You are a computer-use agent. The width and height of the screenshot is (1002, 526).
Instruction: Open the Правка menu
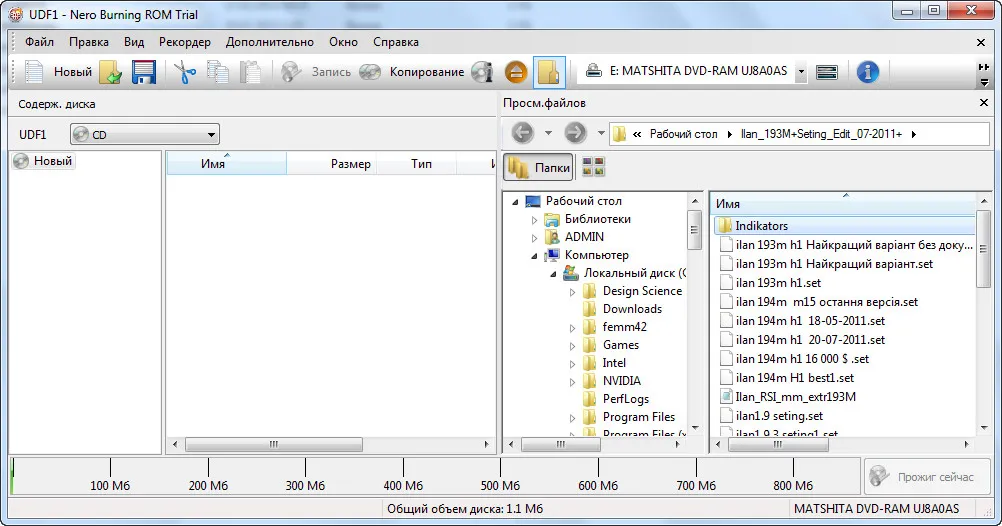click(89, 42)
